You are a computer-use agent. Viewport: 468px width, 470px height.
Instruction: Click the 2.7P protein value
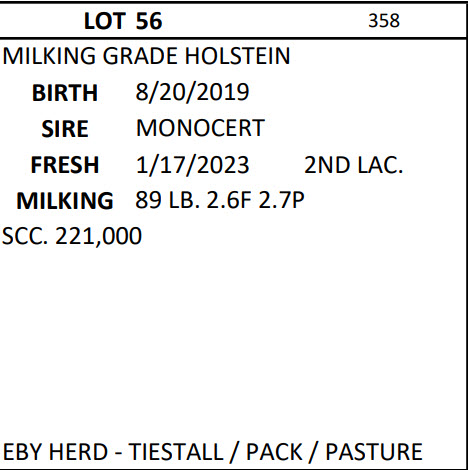281,200
